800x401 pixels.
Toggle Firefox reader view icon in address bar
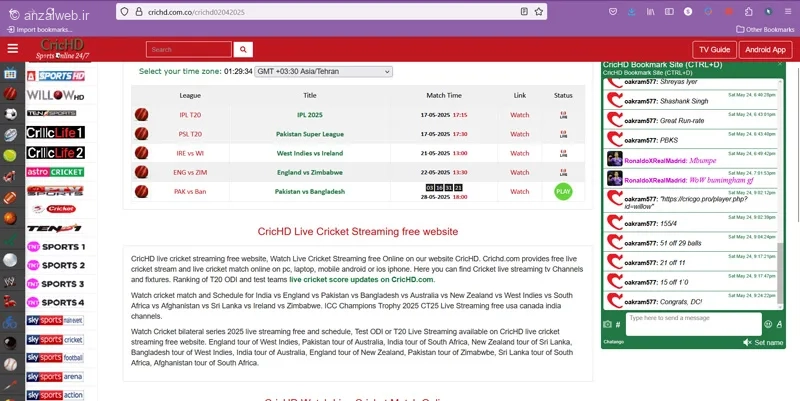point(524,12)
